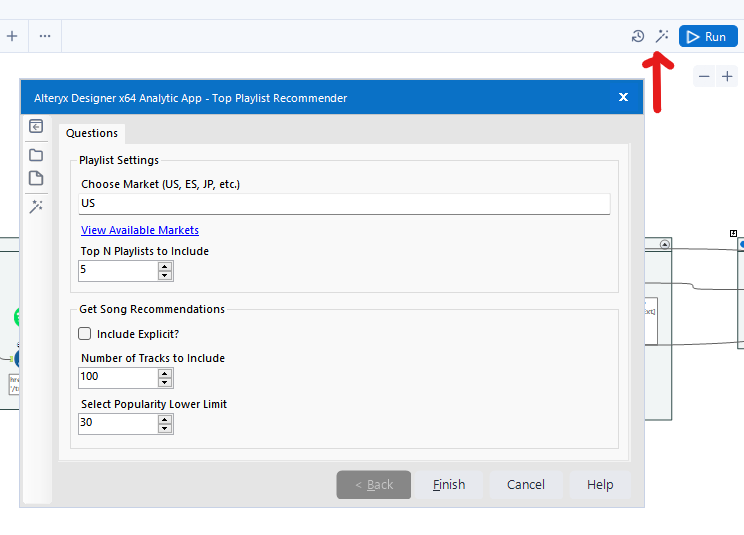Screen dimensions: 744x535
Task: Click the Choose Market text field
Action: [344, 203]
